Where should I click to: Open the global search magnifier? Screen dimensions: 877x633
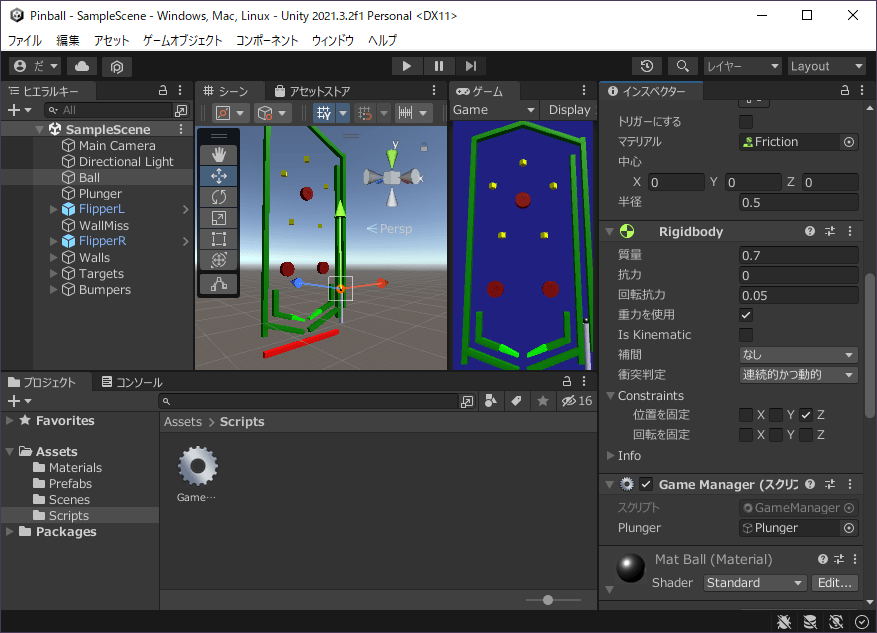(682, 66)
